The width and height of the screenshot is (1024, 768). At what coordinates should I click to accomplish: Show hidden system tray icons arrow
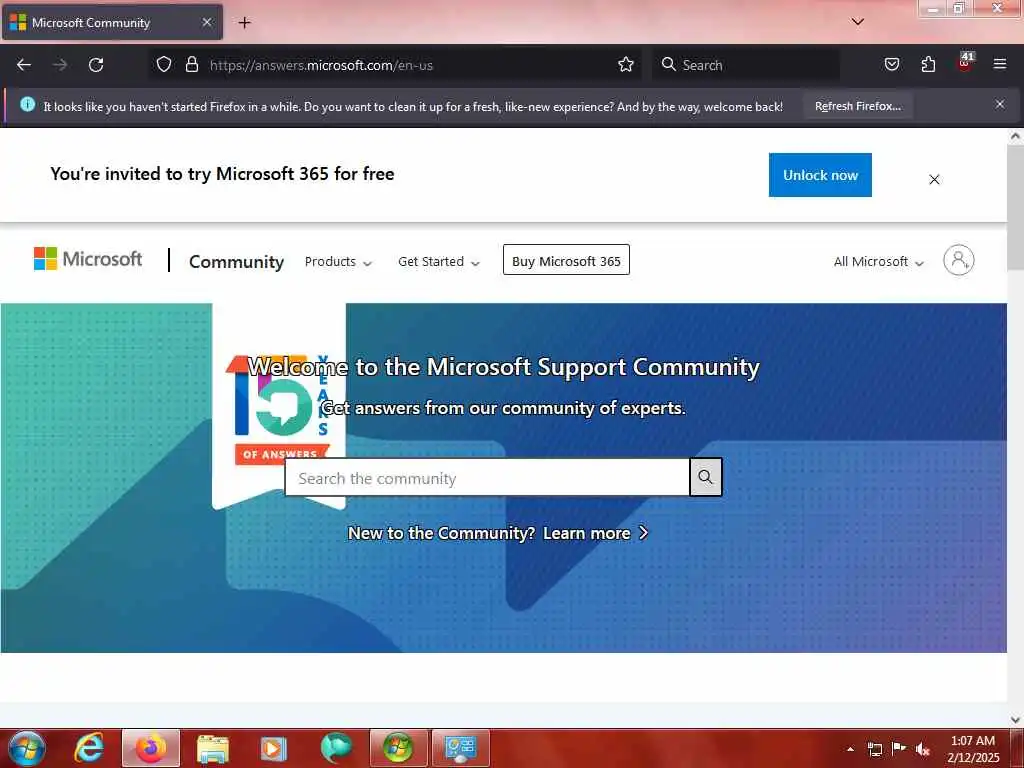coord(850,749)
